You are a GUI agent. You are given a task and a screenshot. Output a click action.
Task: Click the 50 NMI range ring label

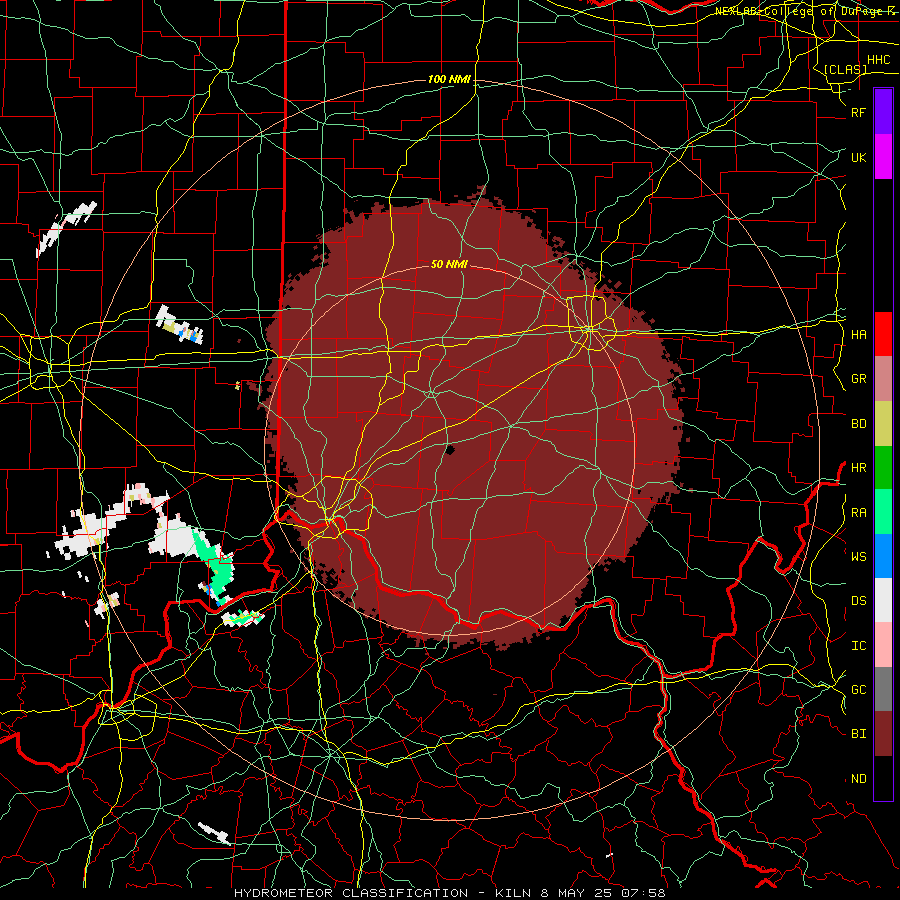[x=449, y=264]
